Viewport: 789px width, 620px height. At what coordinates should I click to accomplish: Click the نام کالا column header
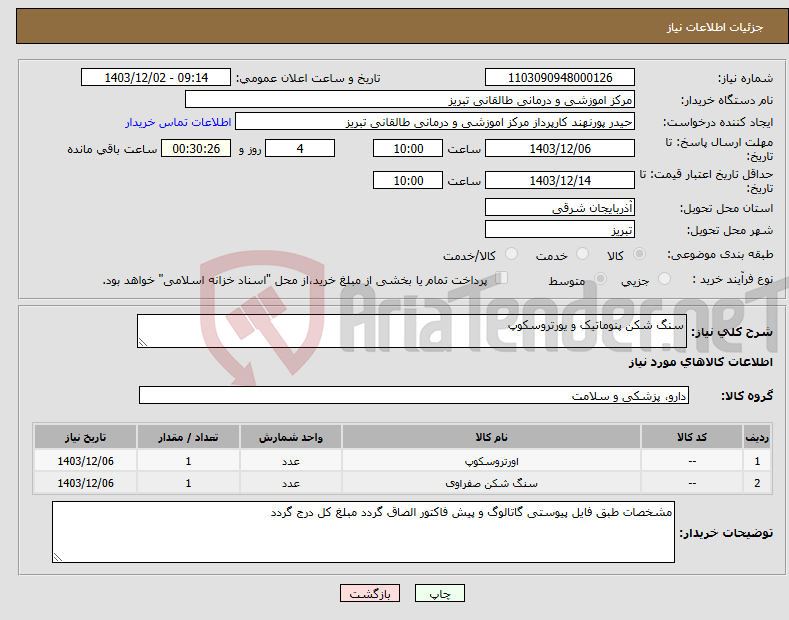click(491, 437)
